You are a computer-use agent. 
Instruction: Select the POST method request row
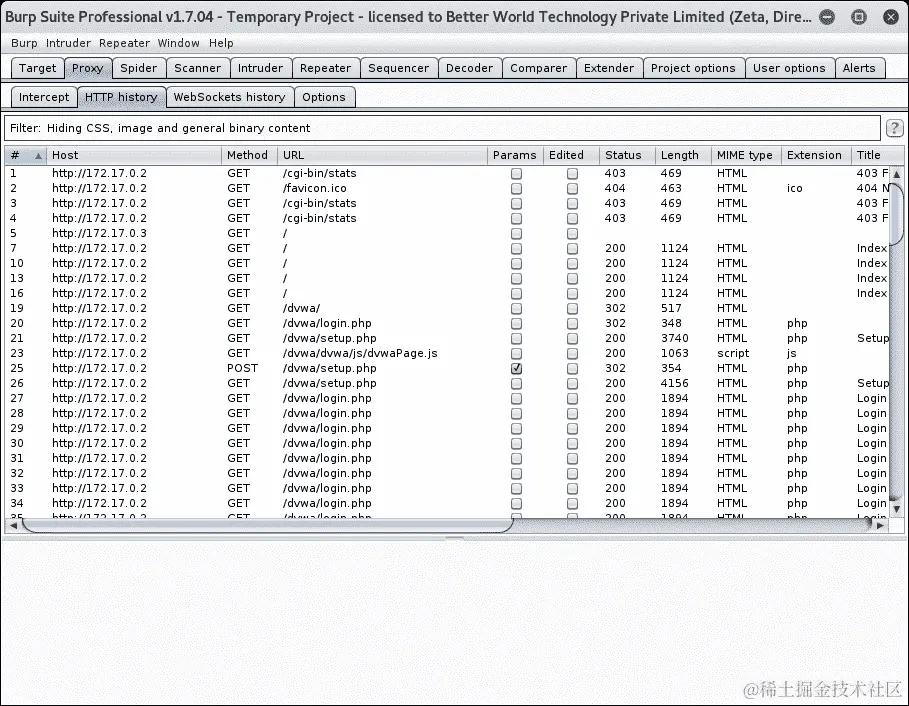pos(446,369)
